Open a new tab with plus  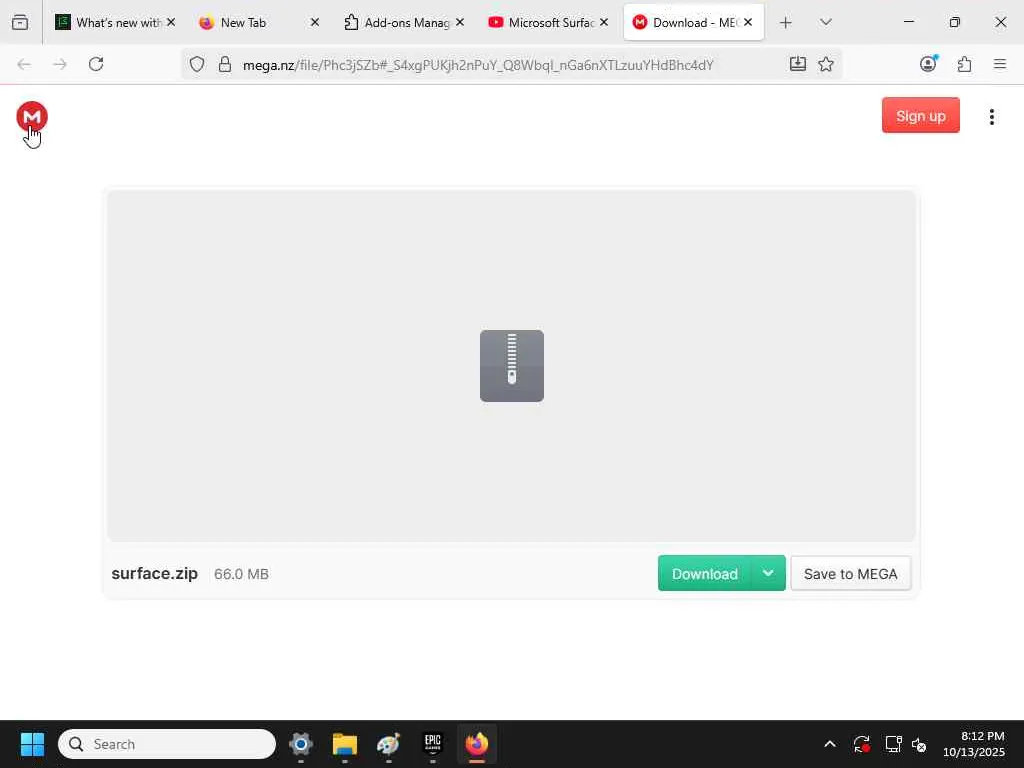coord(786,23)
